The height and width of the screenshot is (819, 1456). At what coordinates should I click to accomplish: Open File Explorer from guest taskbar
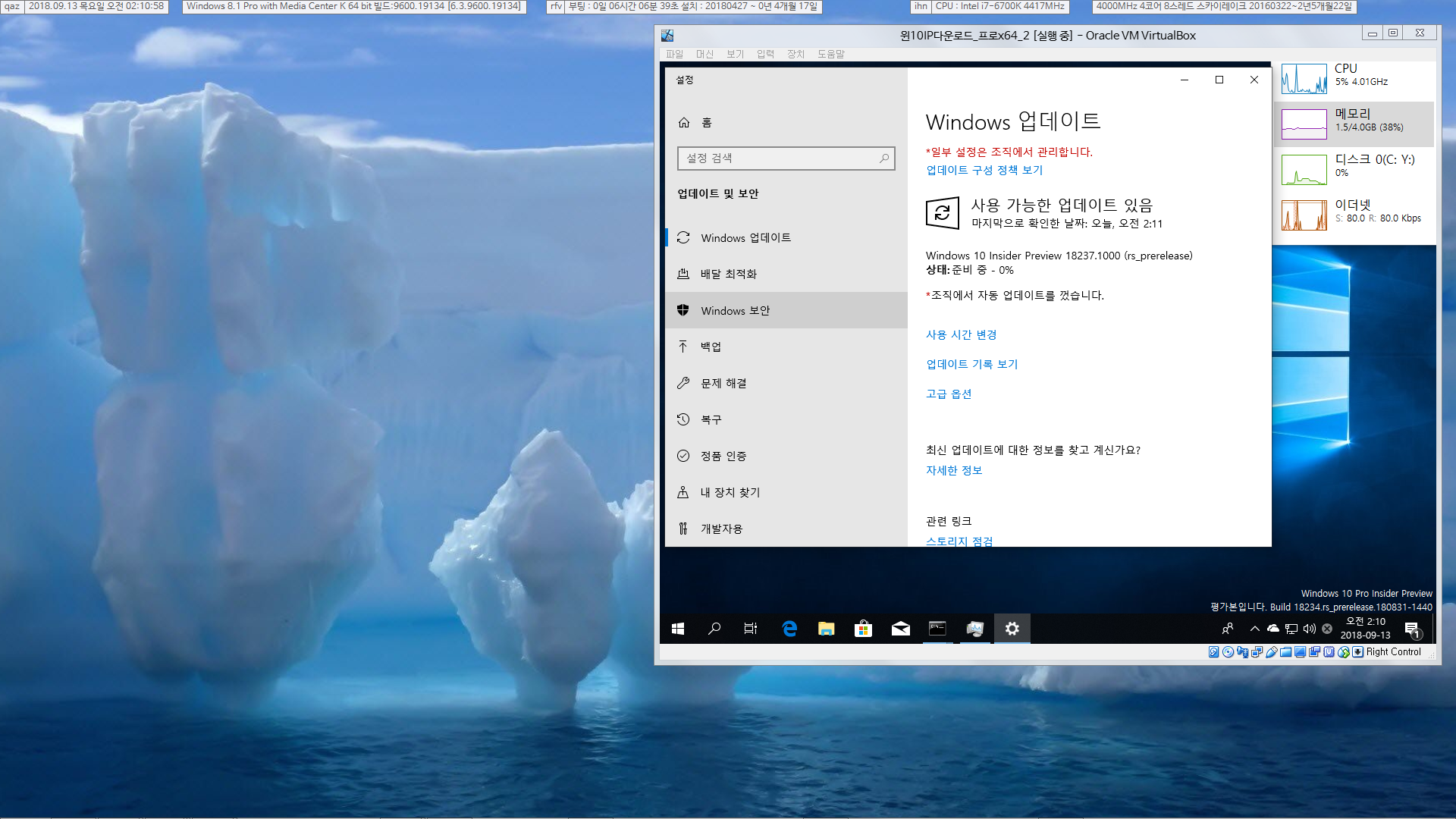click(827, 629)
